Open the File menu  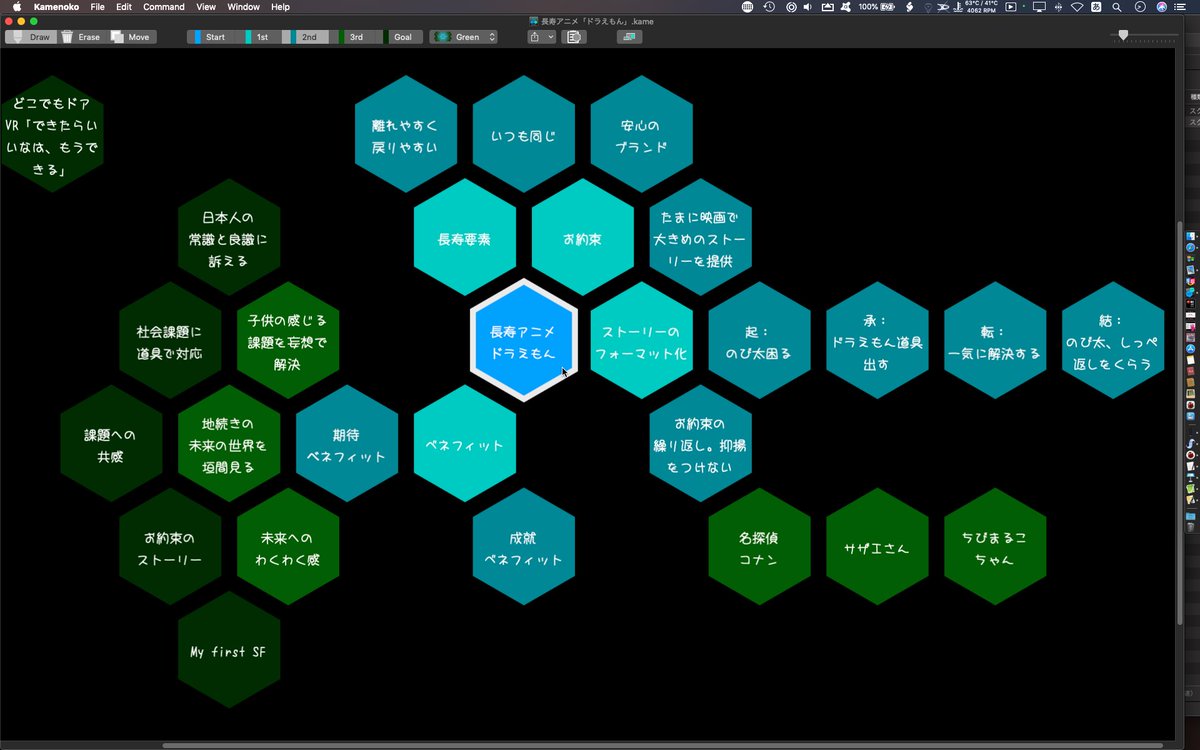click(x=97, y=6)
